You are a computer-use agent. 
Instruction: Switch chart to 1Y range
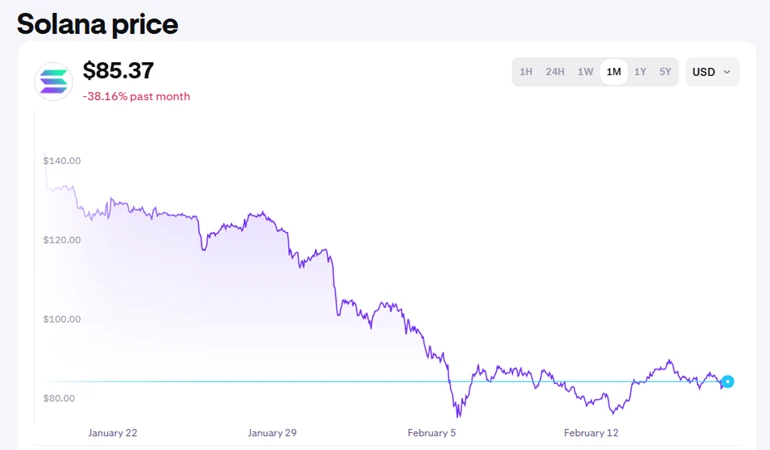(640, 72)
